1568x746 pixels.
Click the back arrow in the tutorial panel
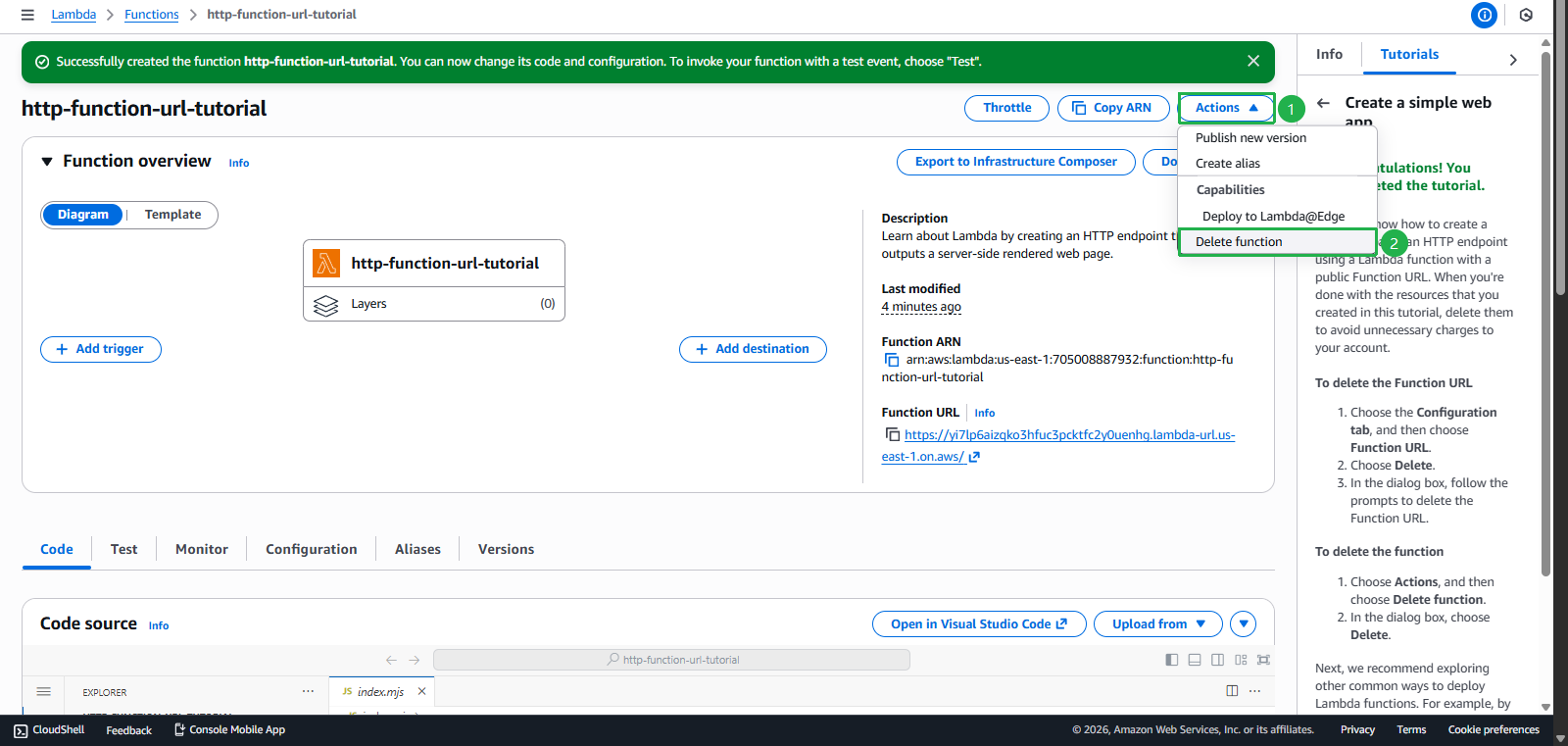pos(1323,103)
